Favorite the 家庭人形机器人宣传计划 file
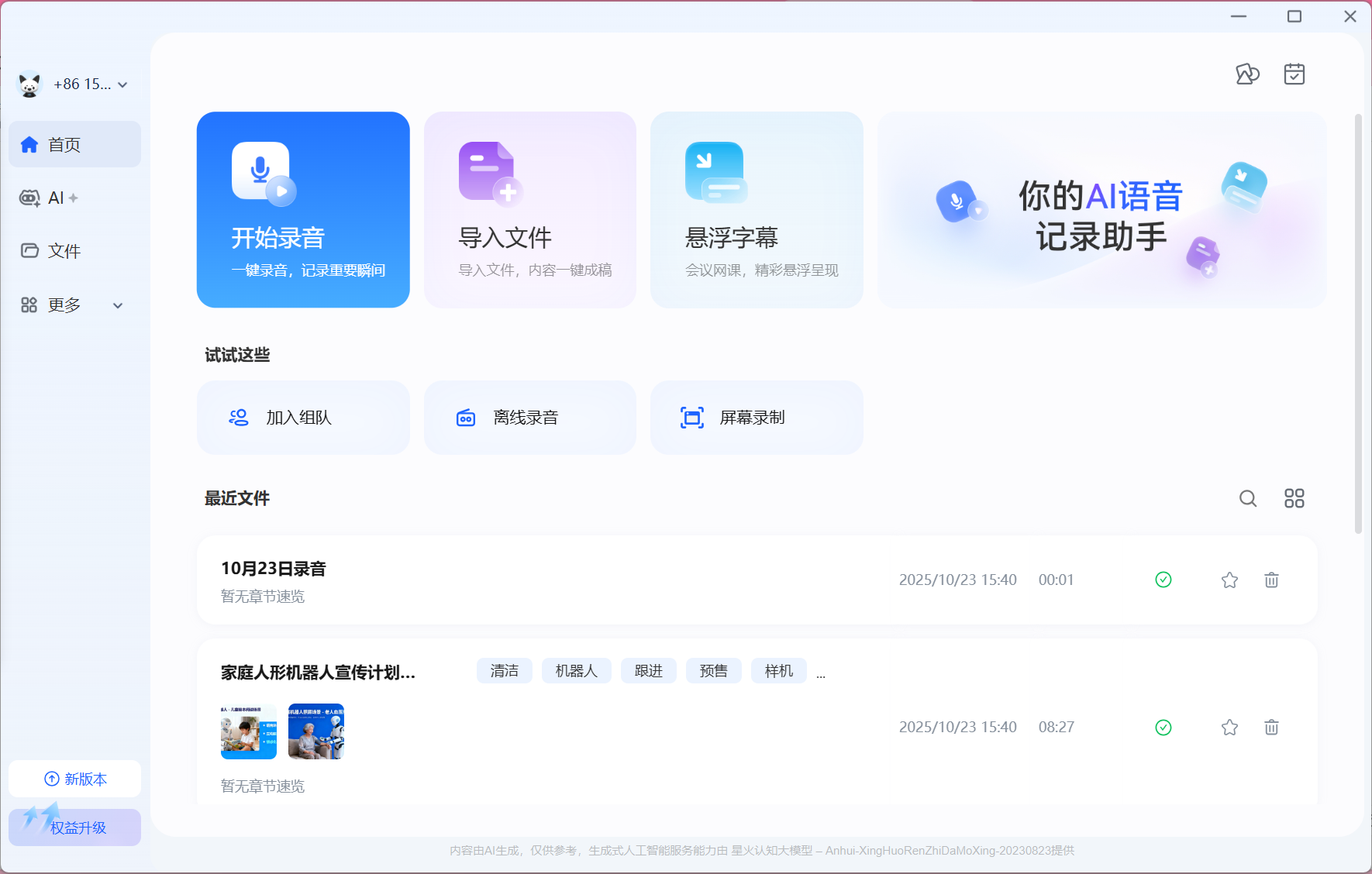The height and width of the screenshot is (874, 1372). (x=1229, y=727)
